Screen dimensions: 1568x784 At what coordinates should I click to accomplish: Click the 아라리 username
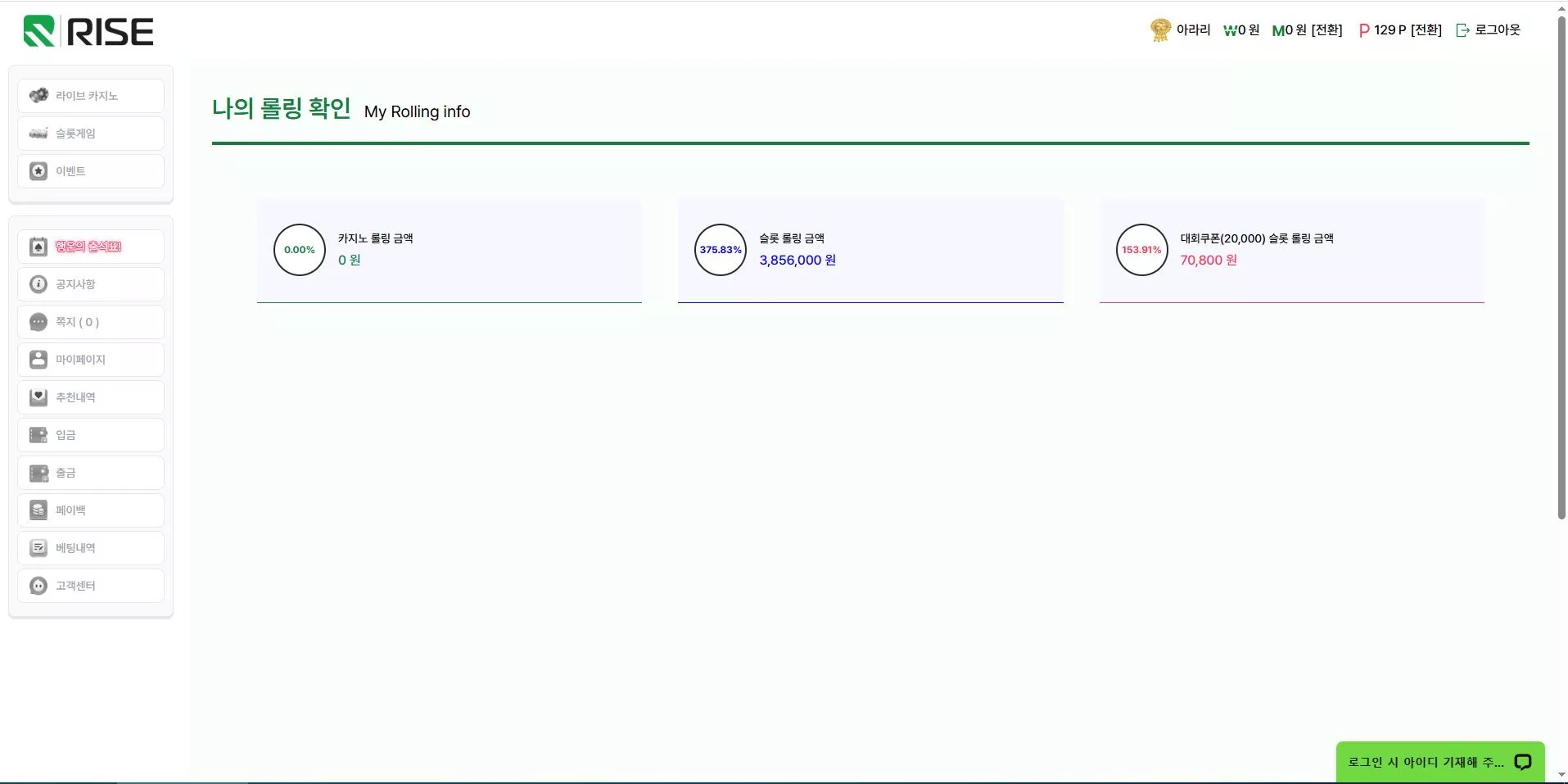click(x=1193, y=29)
